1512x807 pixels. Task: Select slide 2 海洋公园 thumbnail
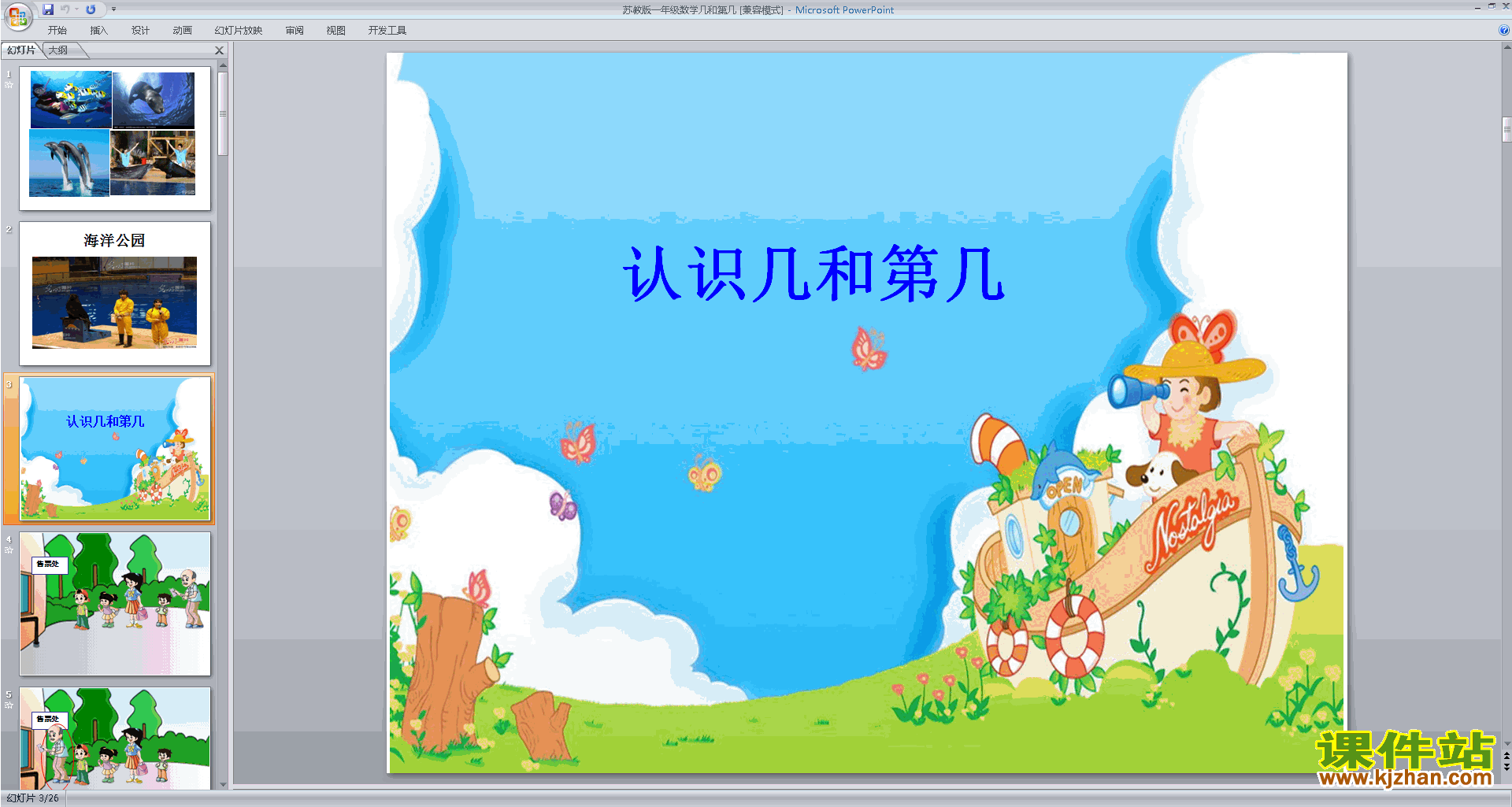[x=115, y=294]
